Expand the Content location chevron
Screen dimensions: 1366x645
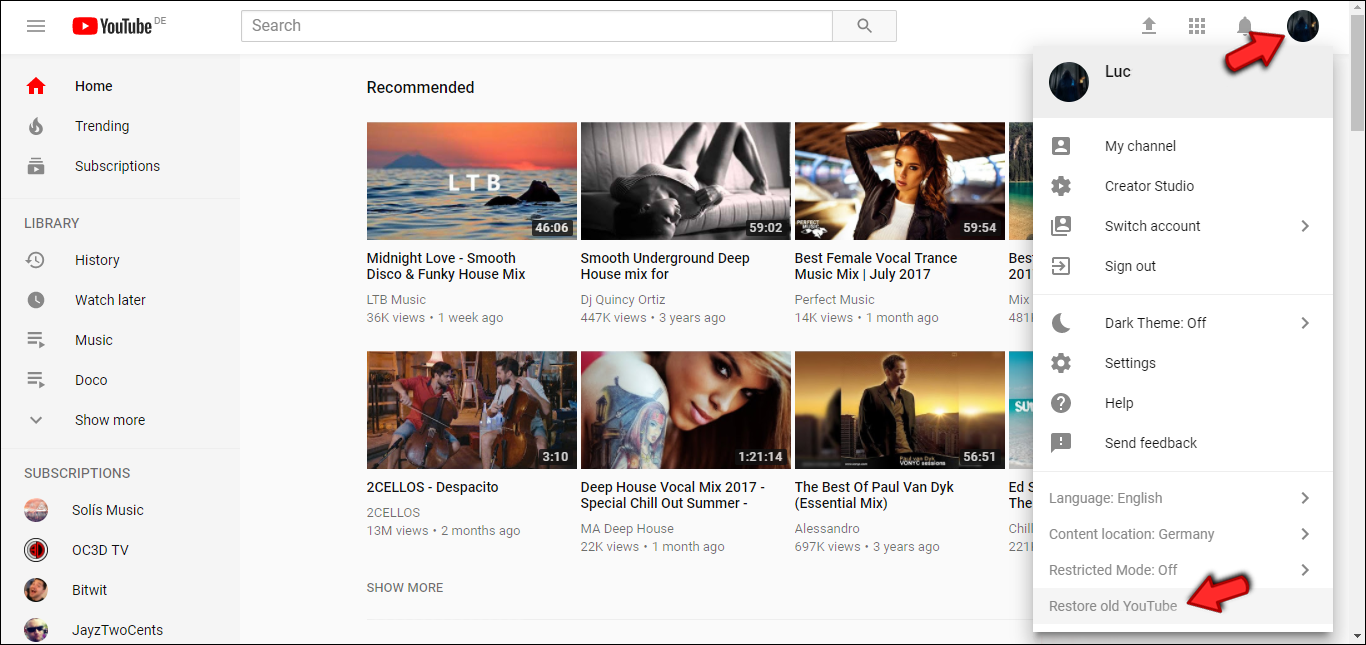(1305, 534)
